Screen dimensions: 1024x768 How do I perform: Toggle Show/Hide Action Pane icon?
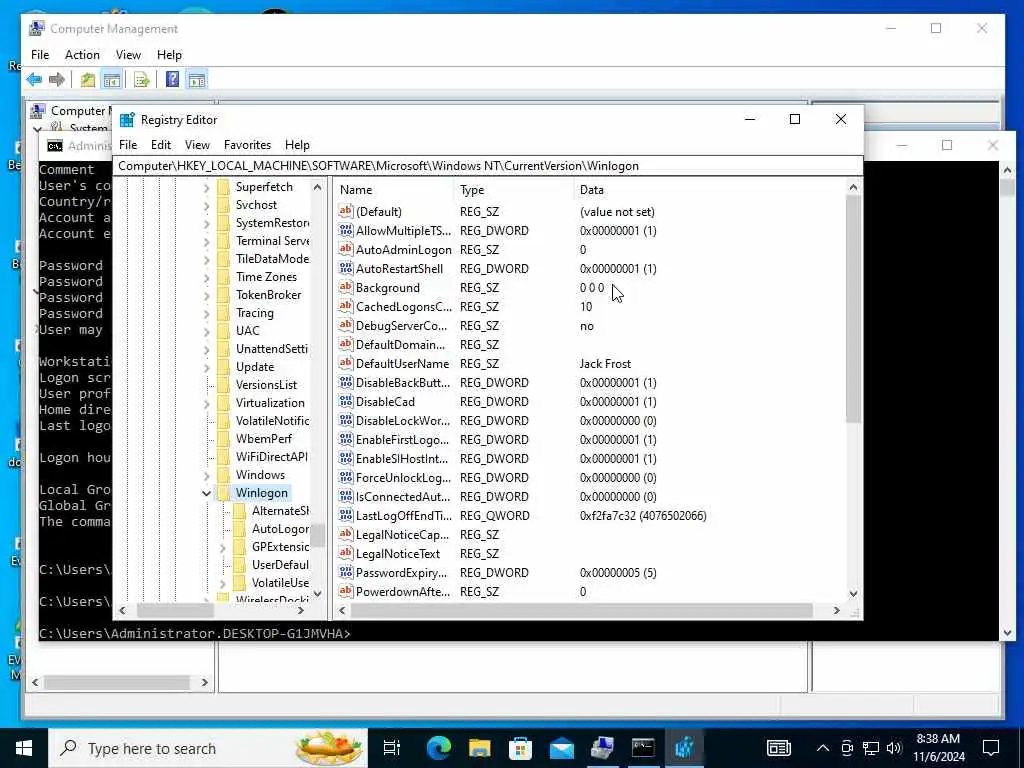[x=197, y=80]
